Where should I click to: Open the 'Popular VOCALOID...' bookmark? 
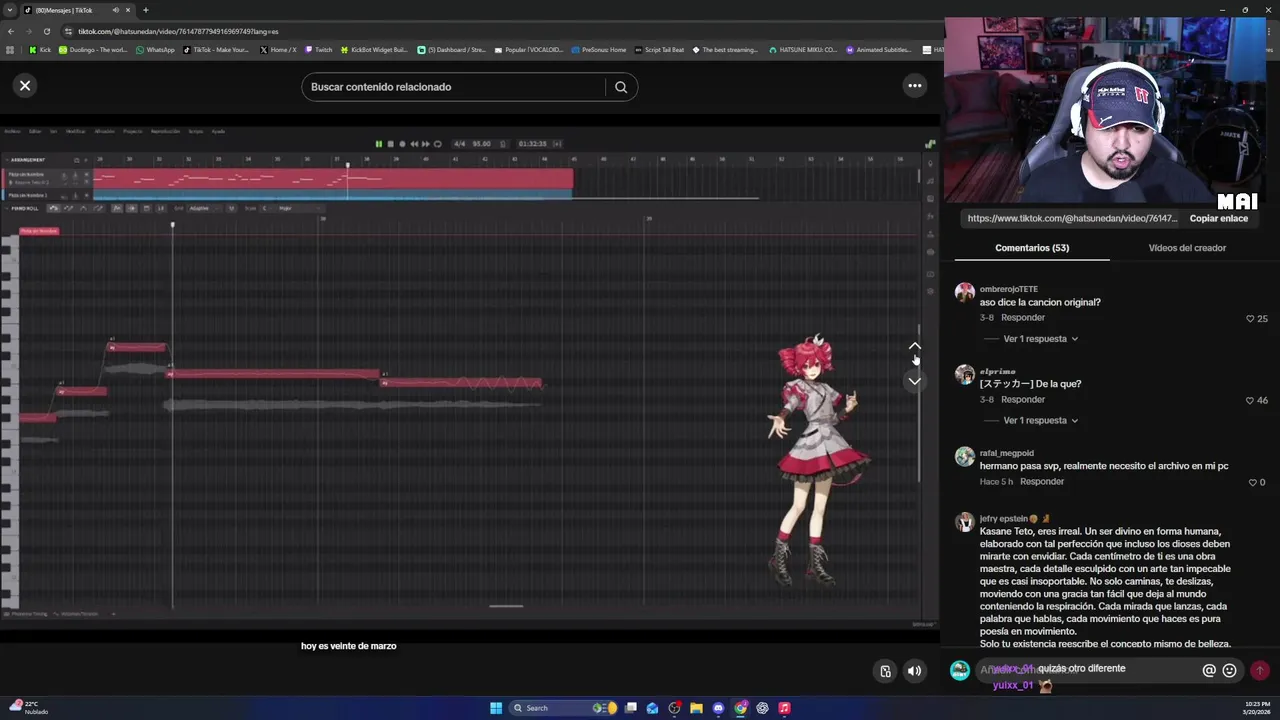[529, 50]
